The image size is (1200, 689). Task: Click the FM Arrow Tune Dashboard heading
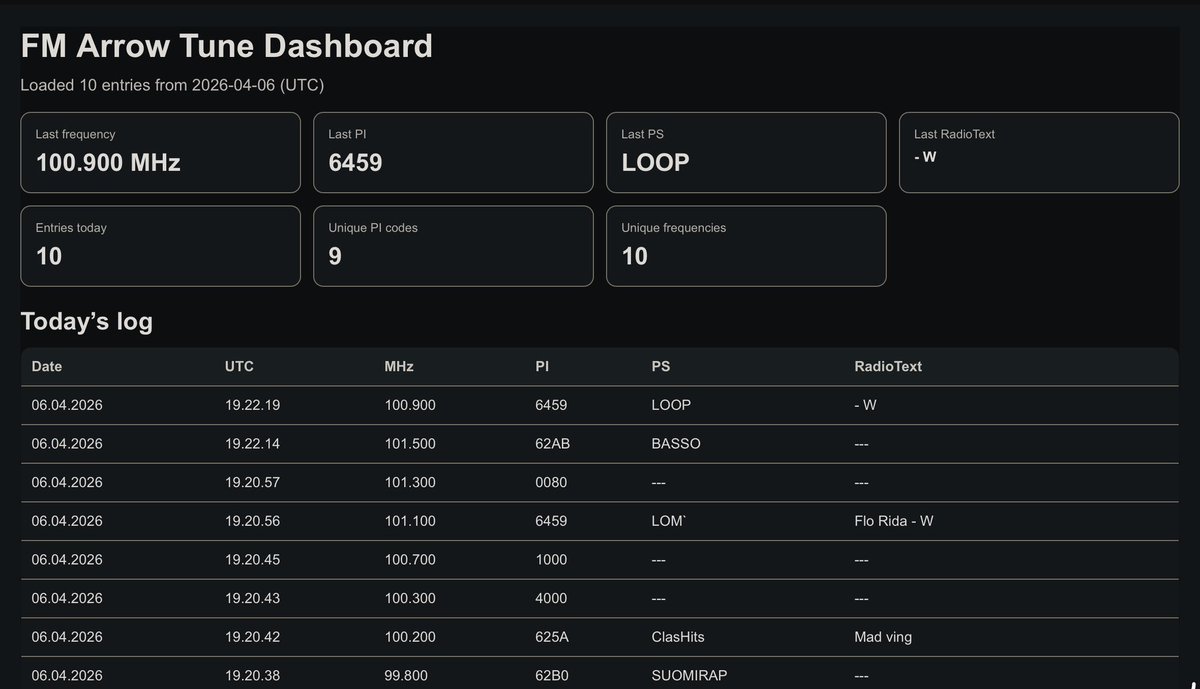(227, 46)
